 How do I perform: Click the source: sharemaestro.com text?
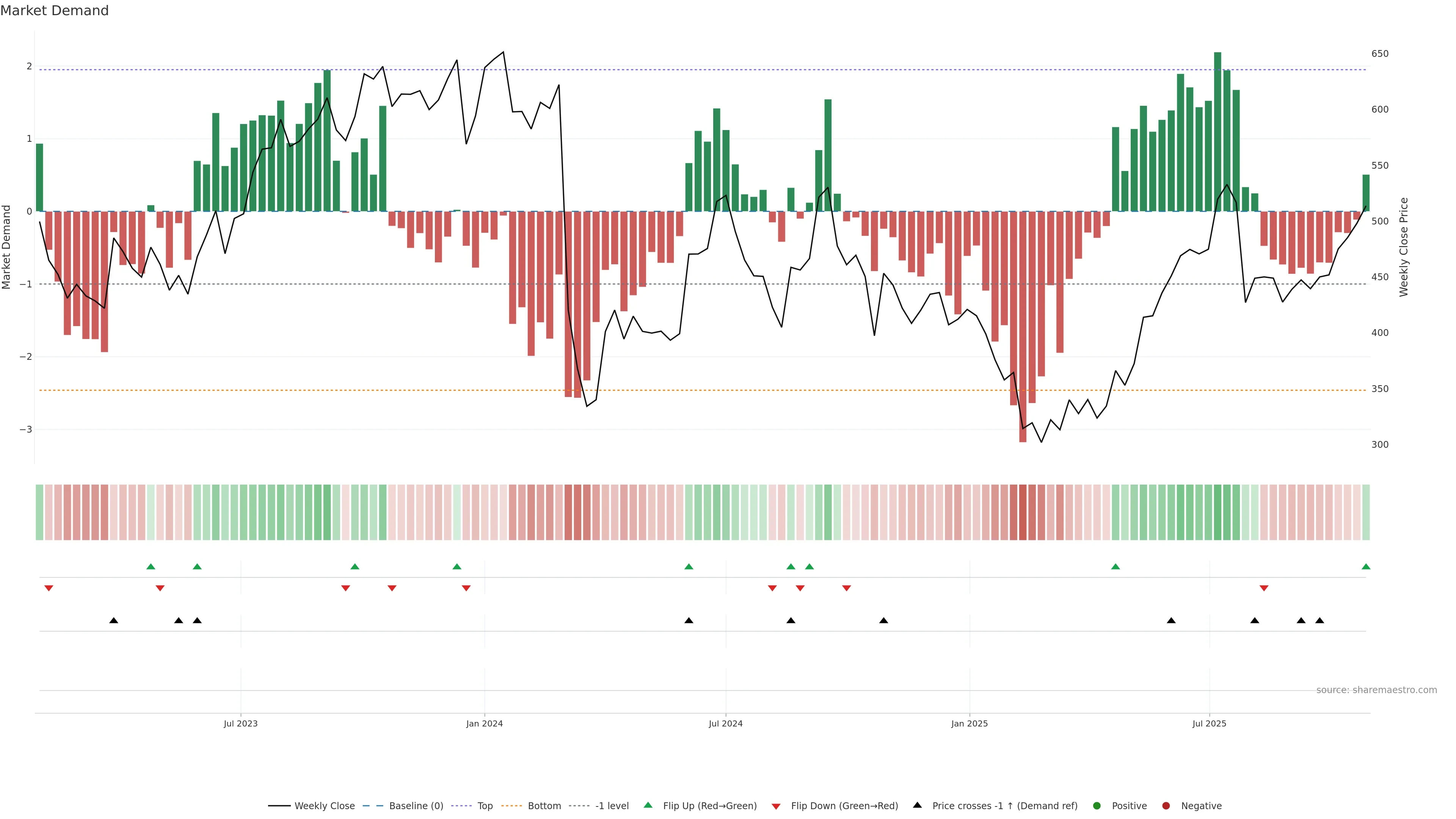pyautogui.click(x=1376, y=690)
